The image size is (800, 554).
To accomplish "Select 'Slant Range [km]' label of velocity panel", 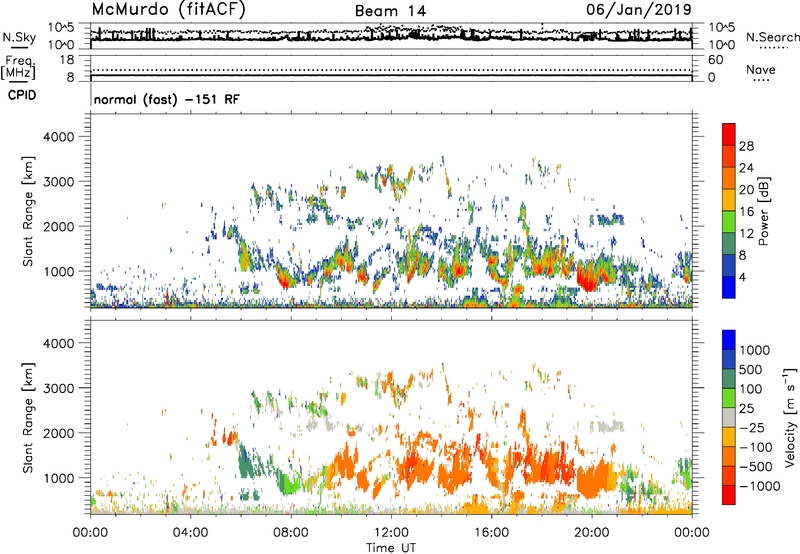I will (x=28, y=417).
